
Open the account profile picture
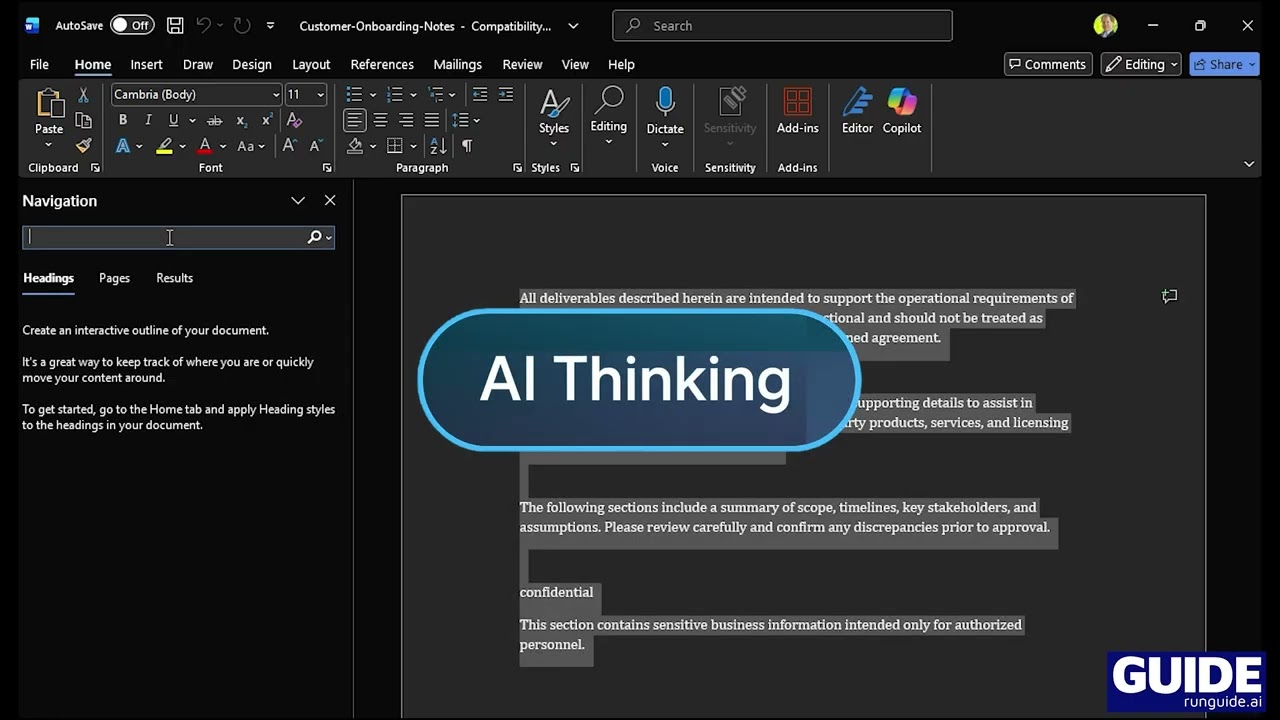[1105, 26]
